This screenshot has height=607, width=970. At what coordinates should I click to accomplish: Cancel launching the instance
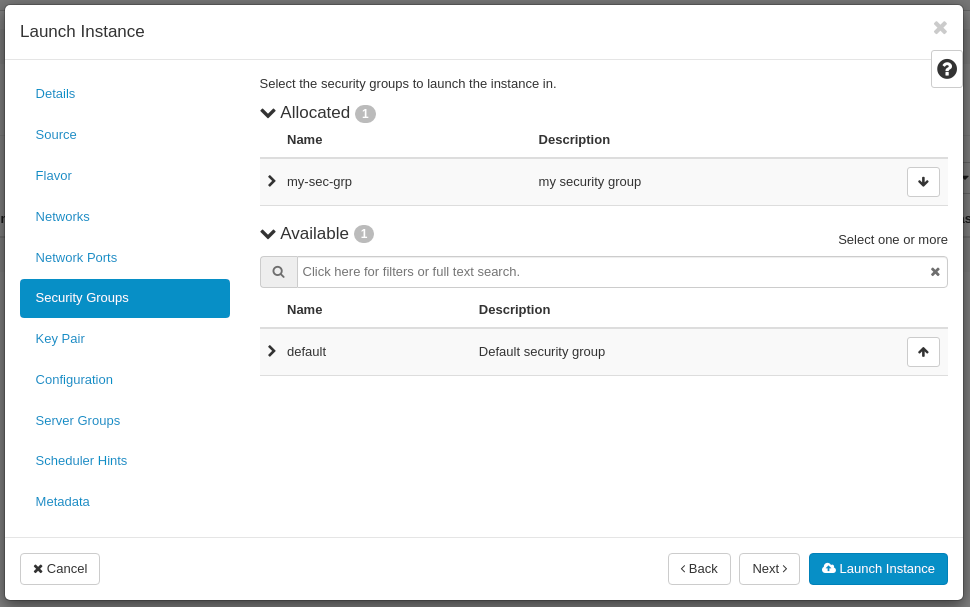[x=59, y=568]
